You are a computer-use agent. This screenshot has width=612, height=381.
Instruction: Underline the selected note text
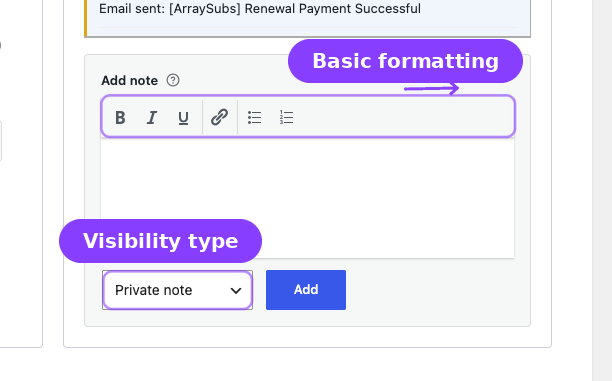click(183, 117)
